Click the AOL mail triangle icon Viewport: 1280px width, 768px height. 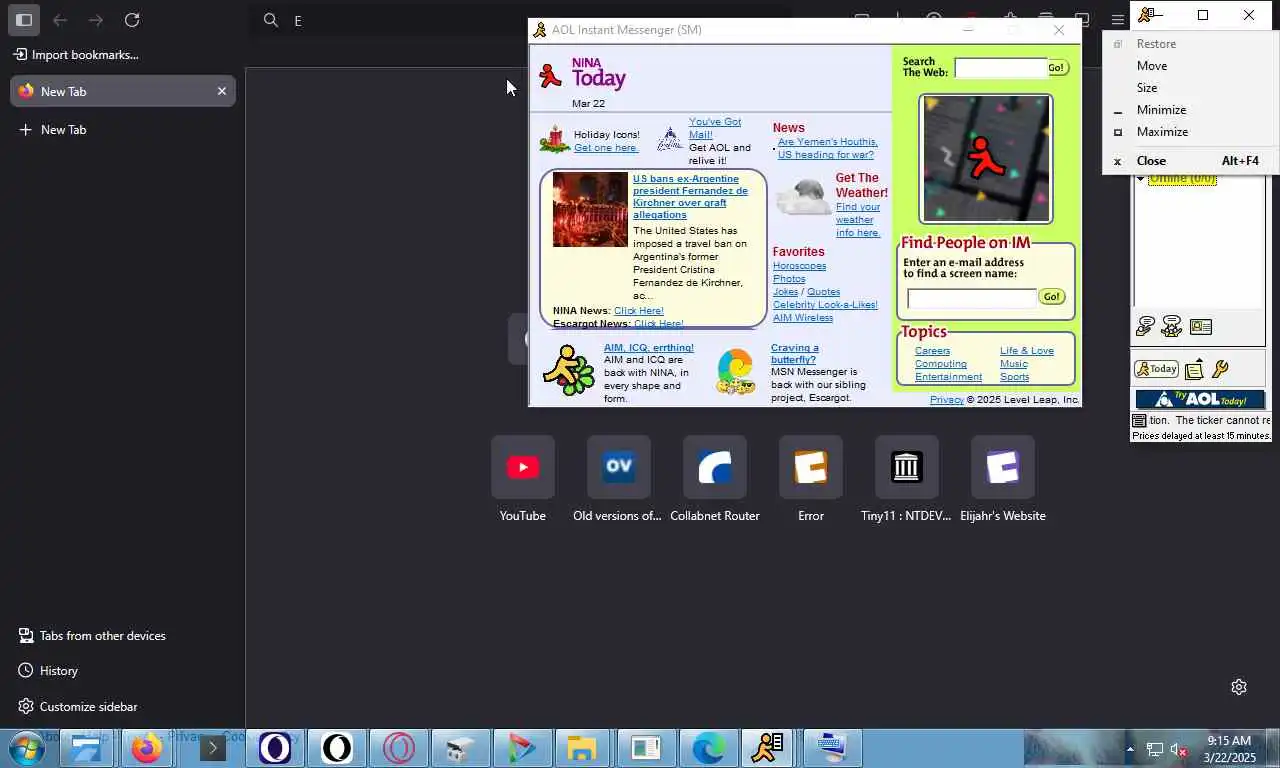click(670, 139)
